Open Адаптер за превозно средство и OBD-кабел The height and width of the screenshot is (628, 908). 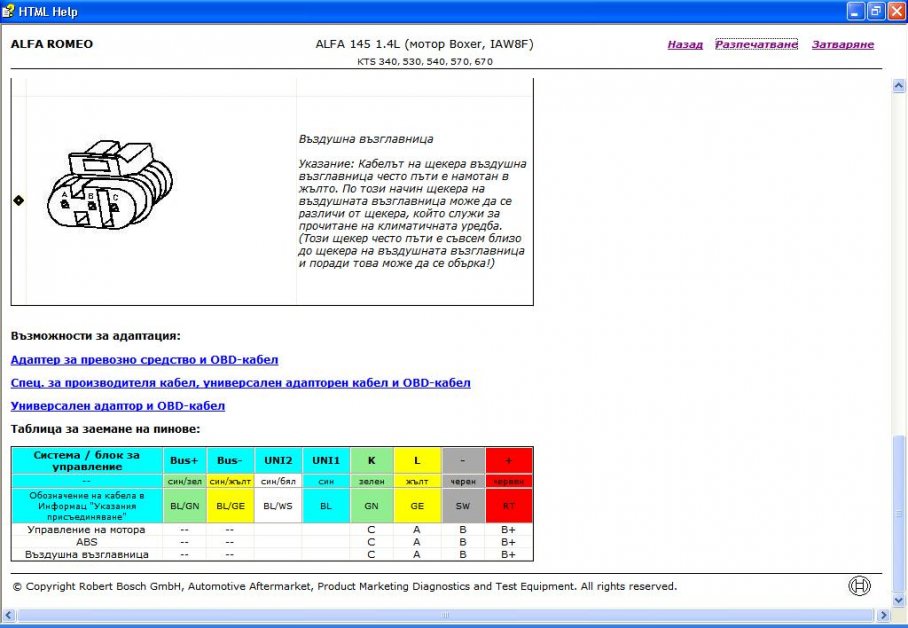(x=144, y=360)
